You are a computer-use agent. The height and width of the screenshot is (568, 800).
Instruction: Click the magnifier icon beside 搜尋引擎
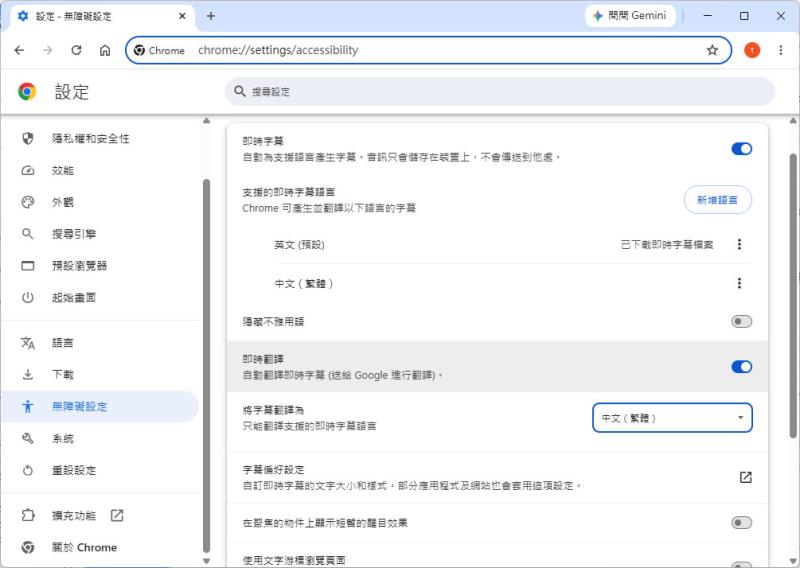click(28, 234)
